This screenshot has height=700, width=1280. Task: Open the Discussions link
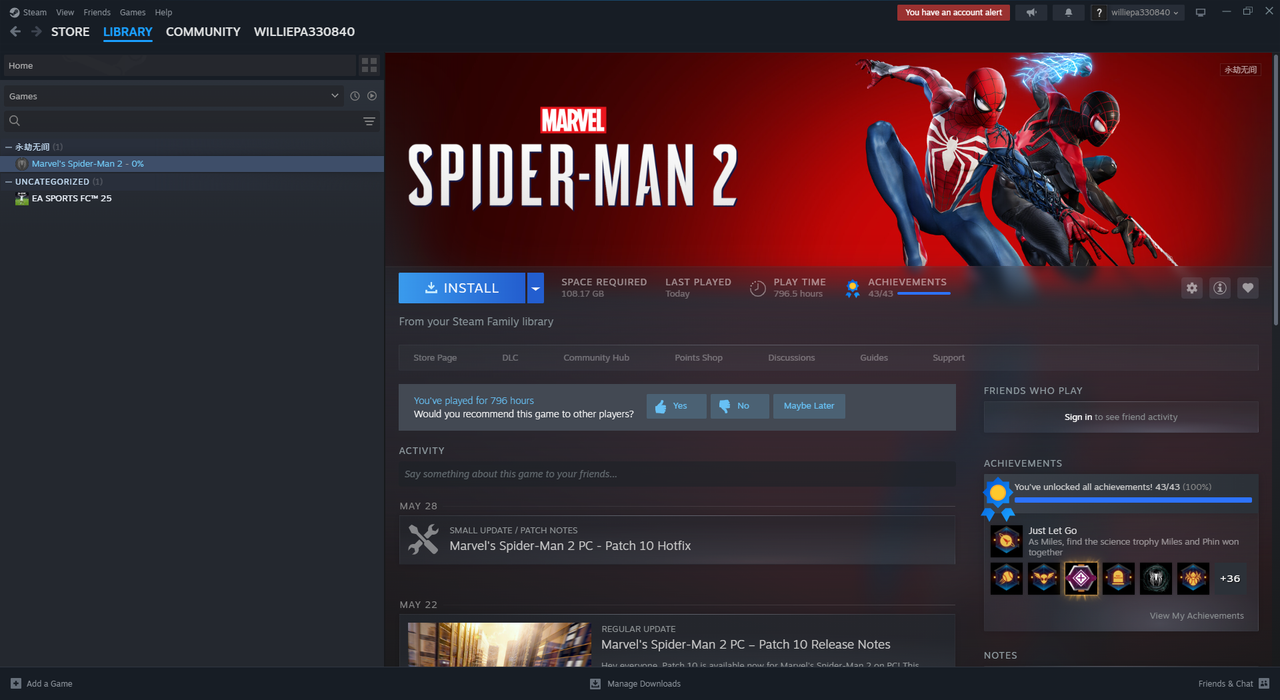(x=791, y=358)
